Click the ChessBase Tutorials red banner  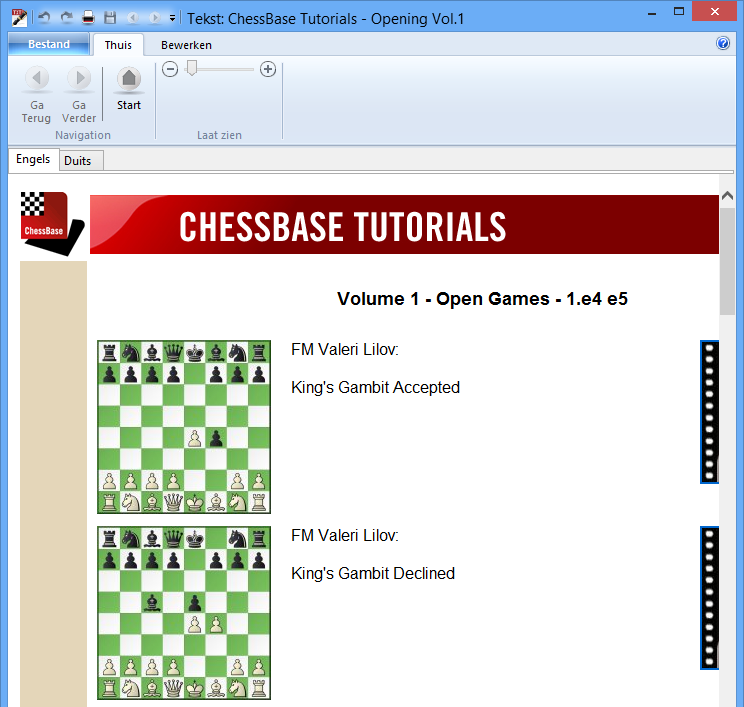point(404,224)
